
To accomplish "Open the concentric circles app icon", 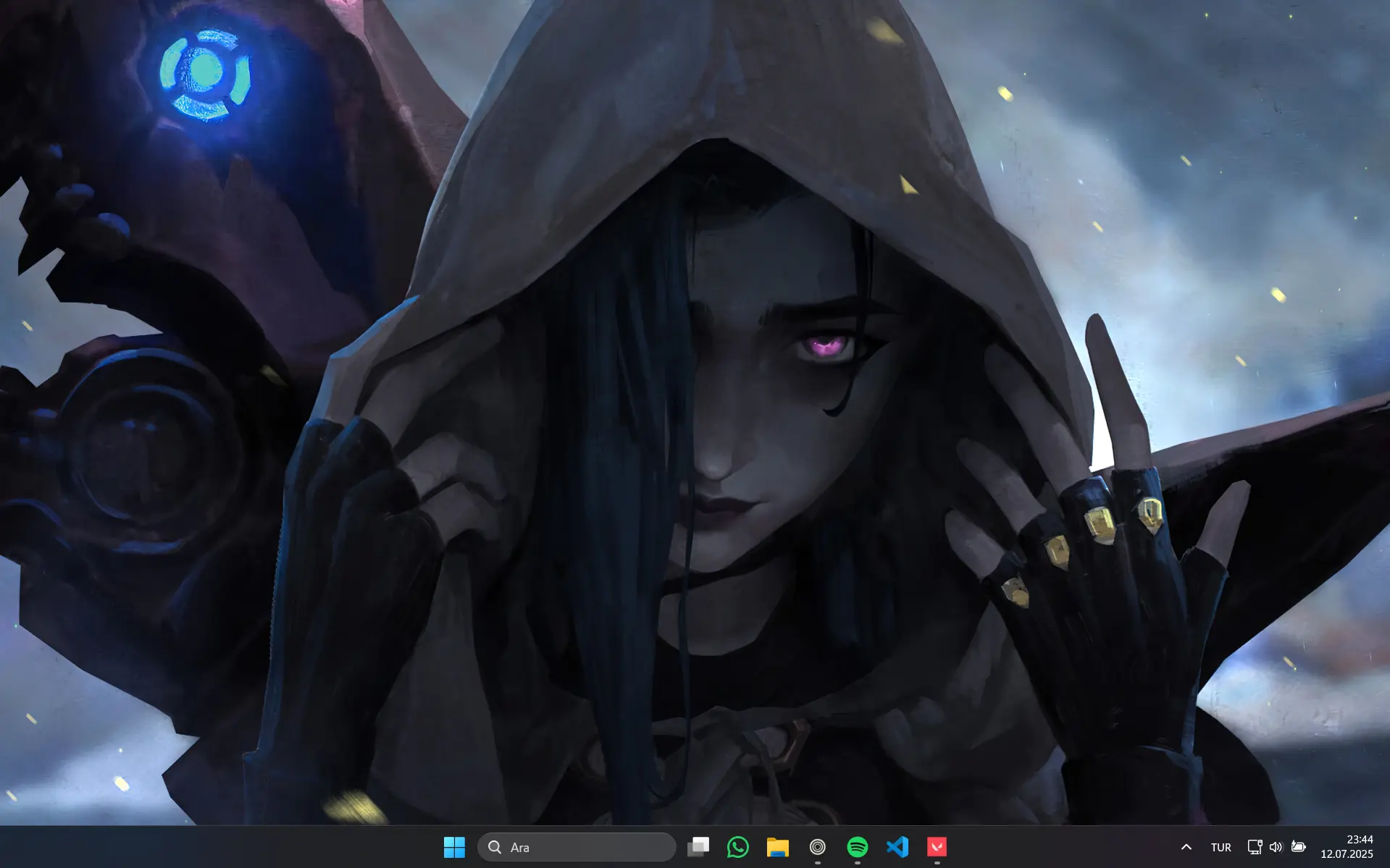I will pos(818,847).
